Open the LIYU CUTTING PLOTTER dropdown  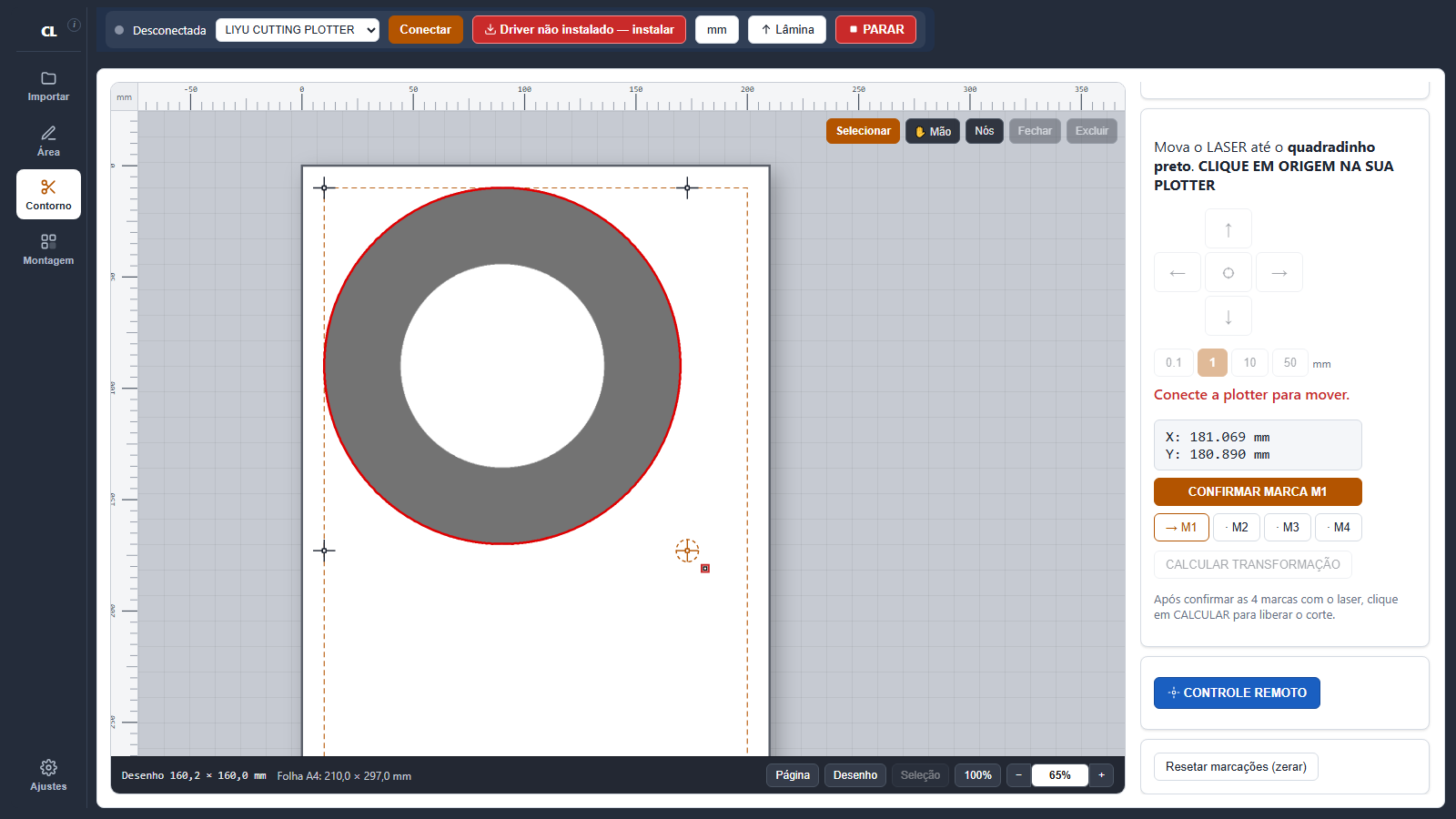point(298,29)
